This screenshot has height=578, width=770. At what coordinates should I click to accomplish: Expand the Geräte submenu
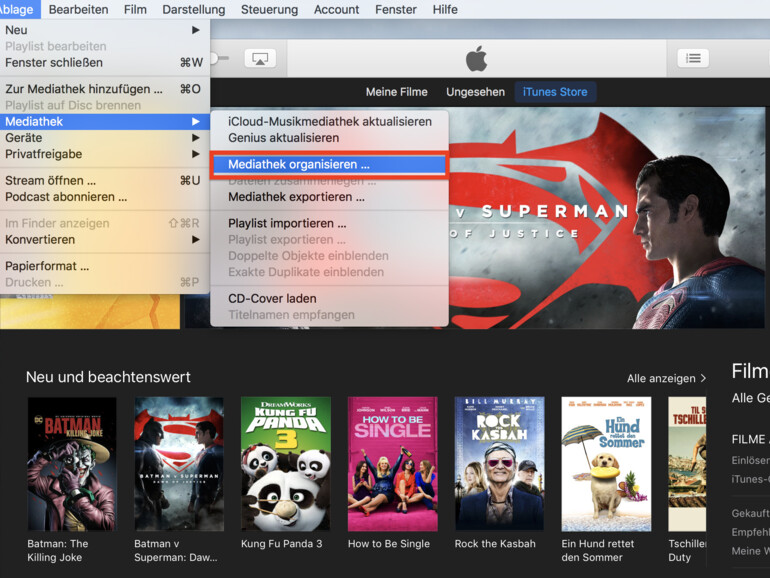pos(105,138)
